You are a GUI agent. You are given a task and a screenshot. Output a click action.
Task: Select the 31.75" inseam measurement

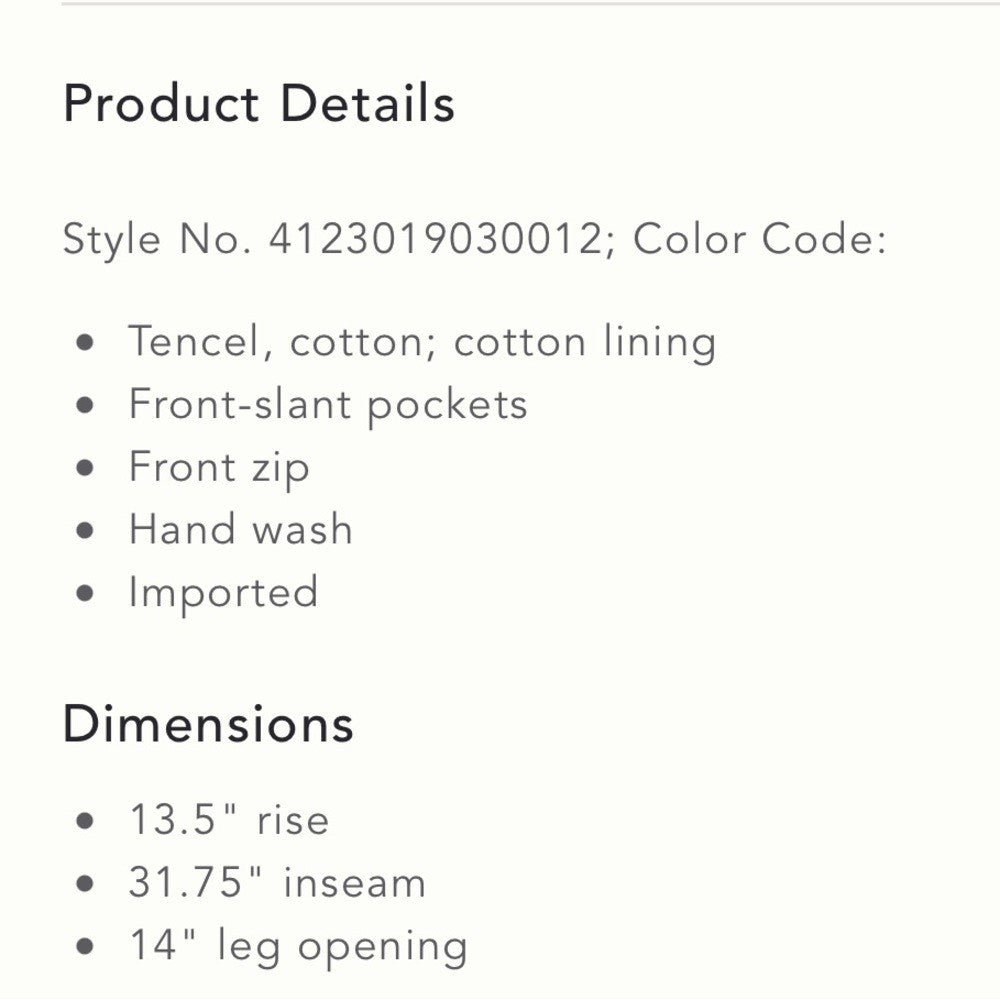tap(277, 883)
